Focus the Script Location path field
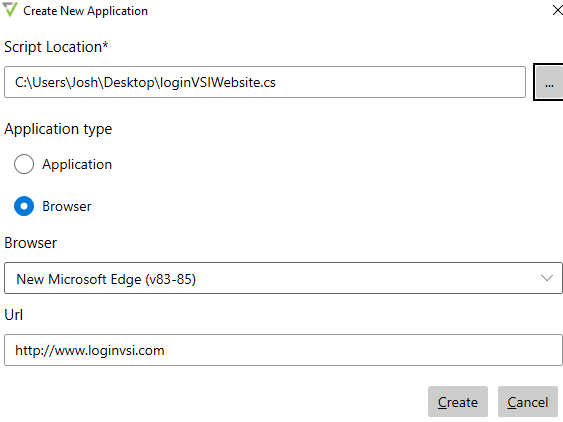The image size is (563, 422). point(265,82)
